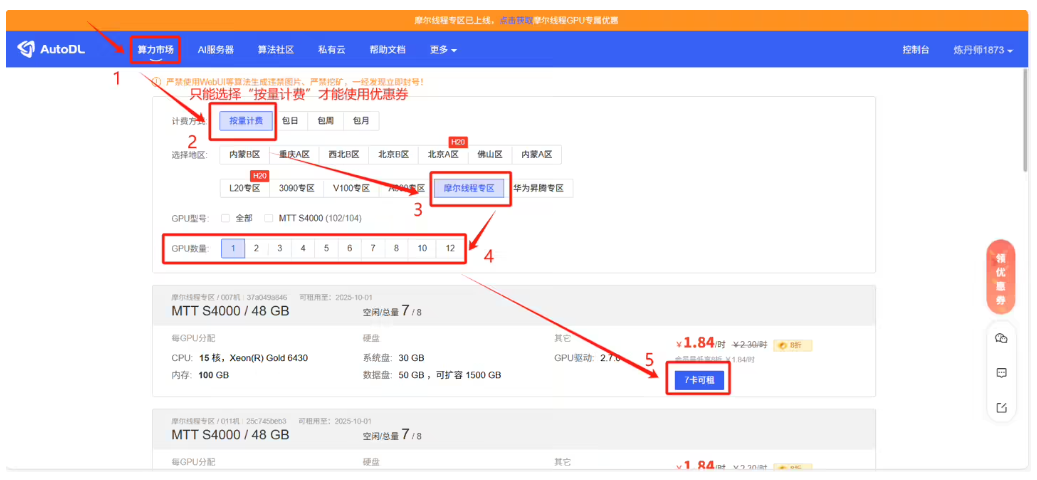Click the AutoDL logo in the header
The image size is (1037, 480).
[x=51, y=50]
